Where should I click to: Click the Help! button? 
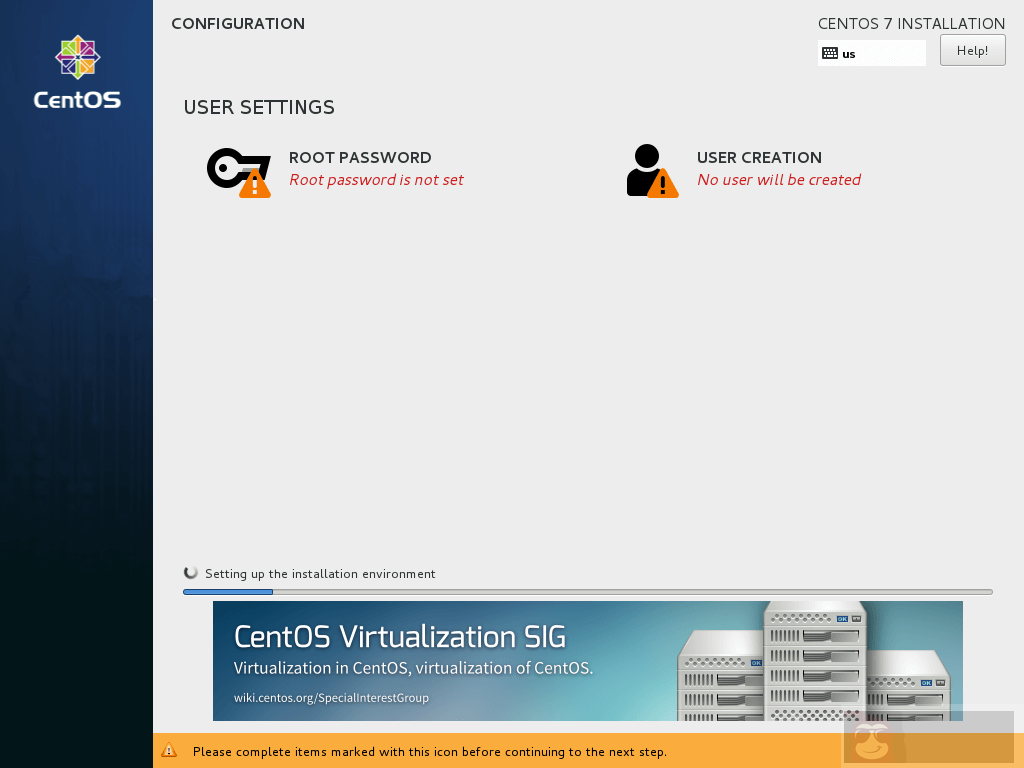click(x=971, y=49)
